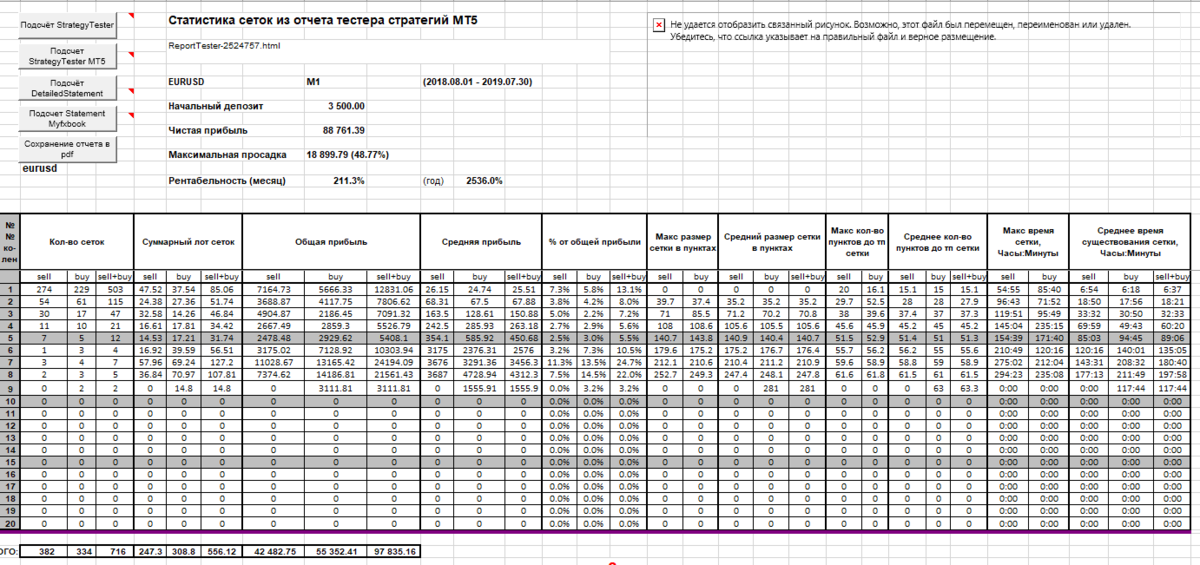Select the cell with value 252.7

[663, 373]
